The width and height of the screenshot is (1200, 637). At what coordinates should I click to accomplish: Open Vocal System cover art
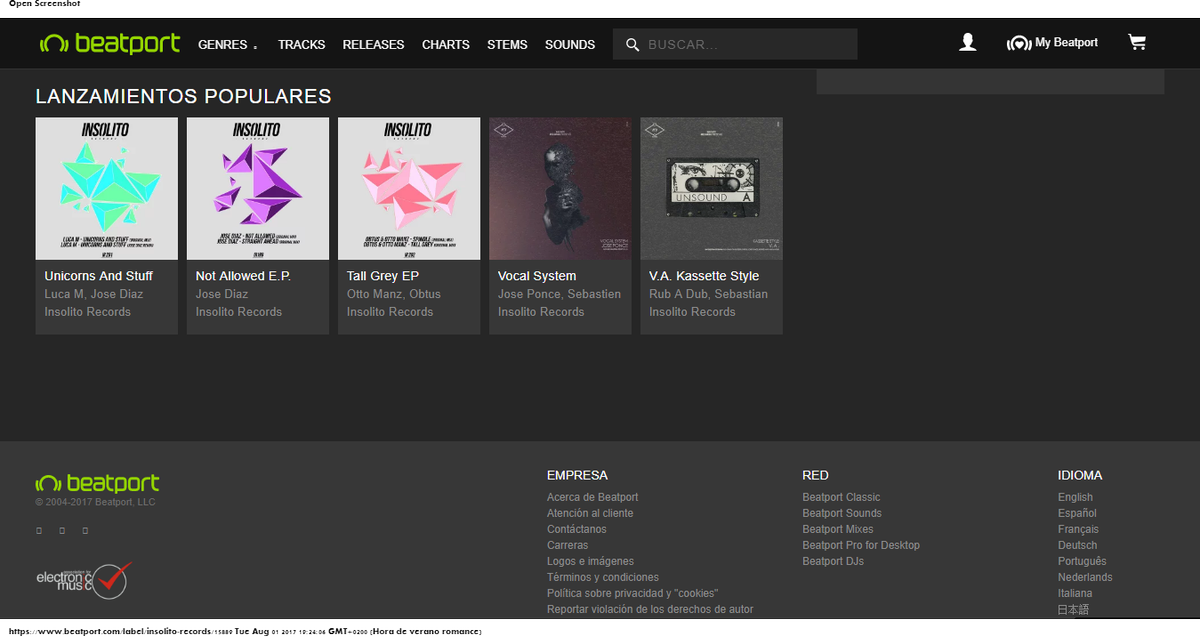point(560,189)
